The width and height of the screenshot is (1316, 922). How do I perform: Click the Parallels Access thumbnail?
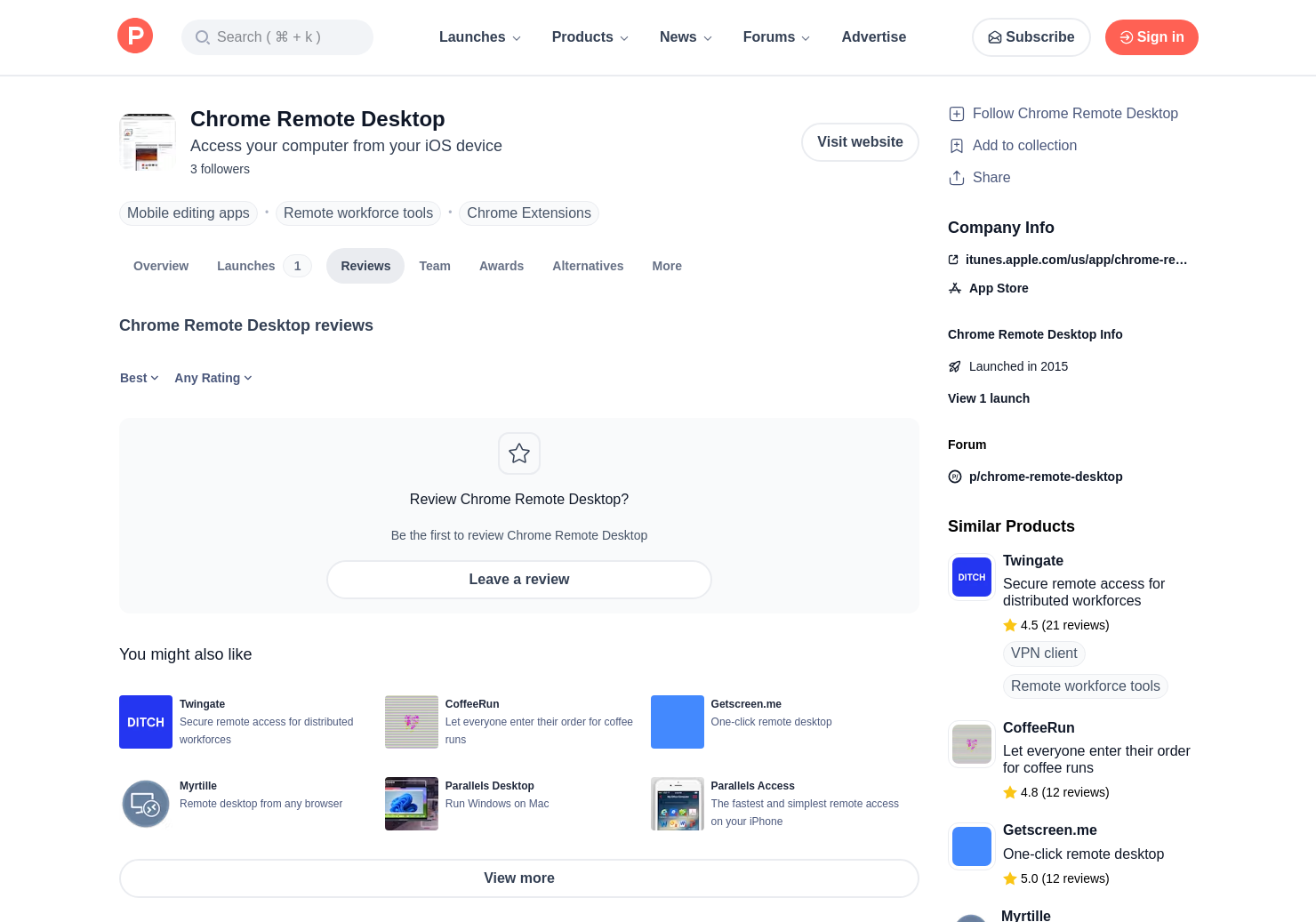(x=678, y=804)
